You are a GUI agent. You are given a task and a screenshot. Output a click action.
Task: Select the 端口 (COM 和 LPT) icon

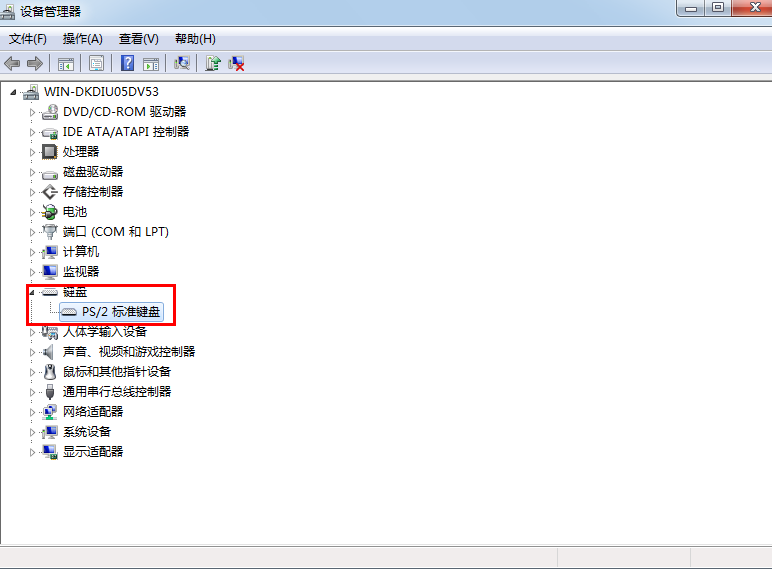pos(50,232)
